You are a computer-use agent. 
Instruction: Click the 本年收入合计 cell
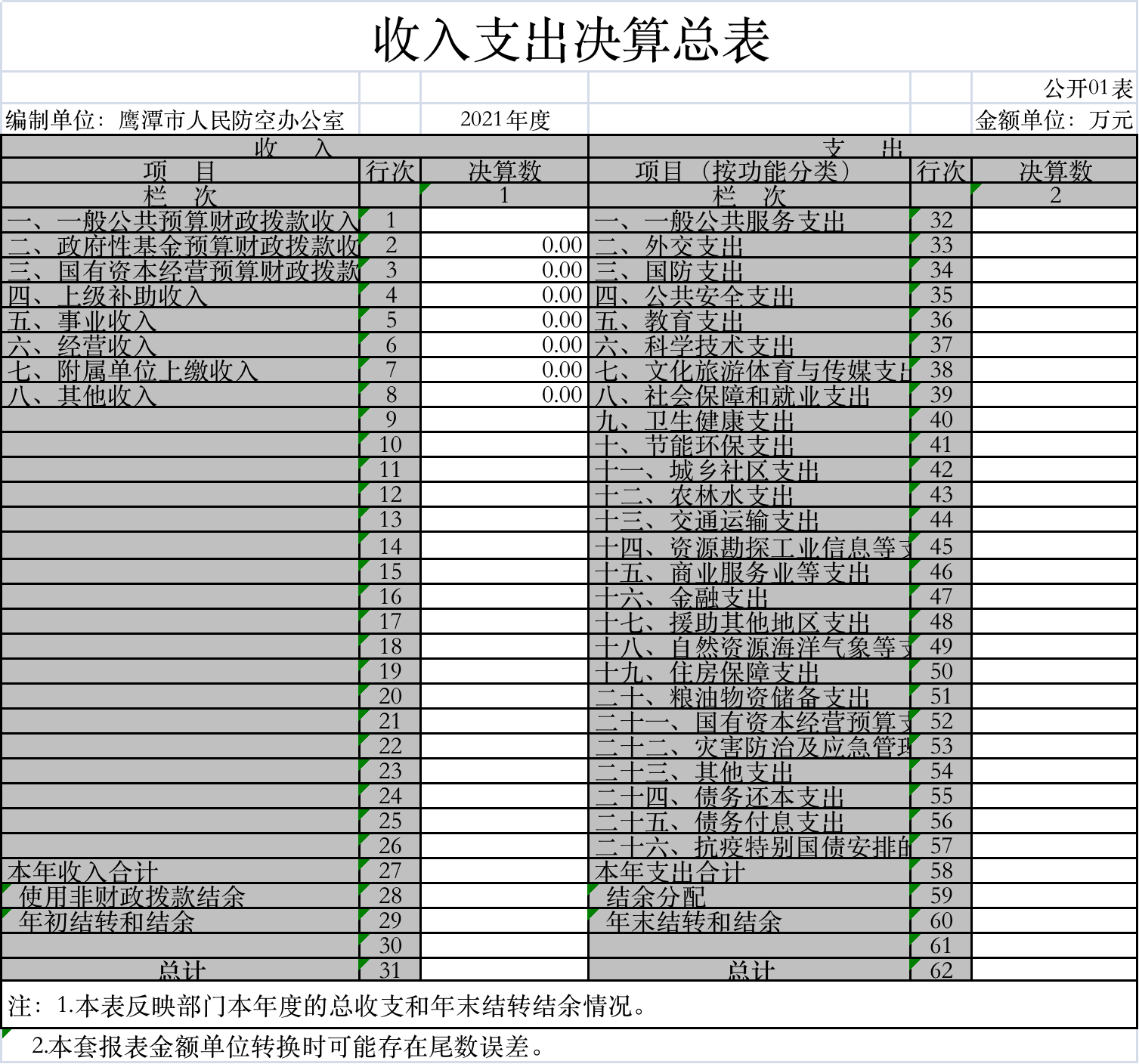coord(181,871)
